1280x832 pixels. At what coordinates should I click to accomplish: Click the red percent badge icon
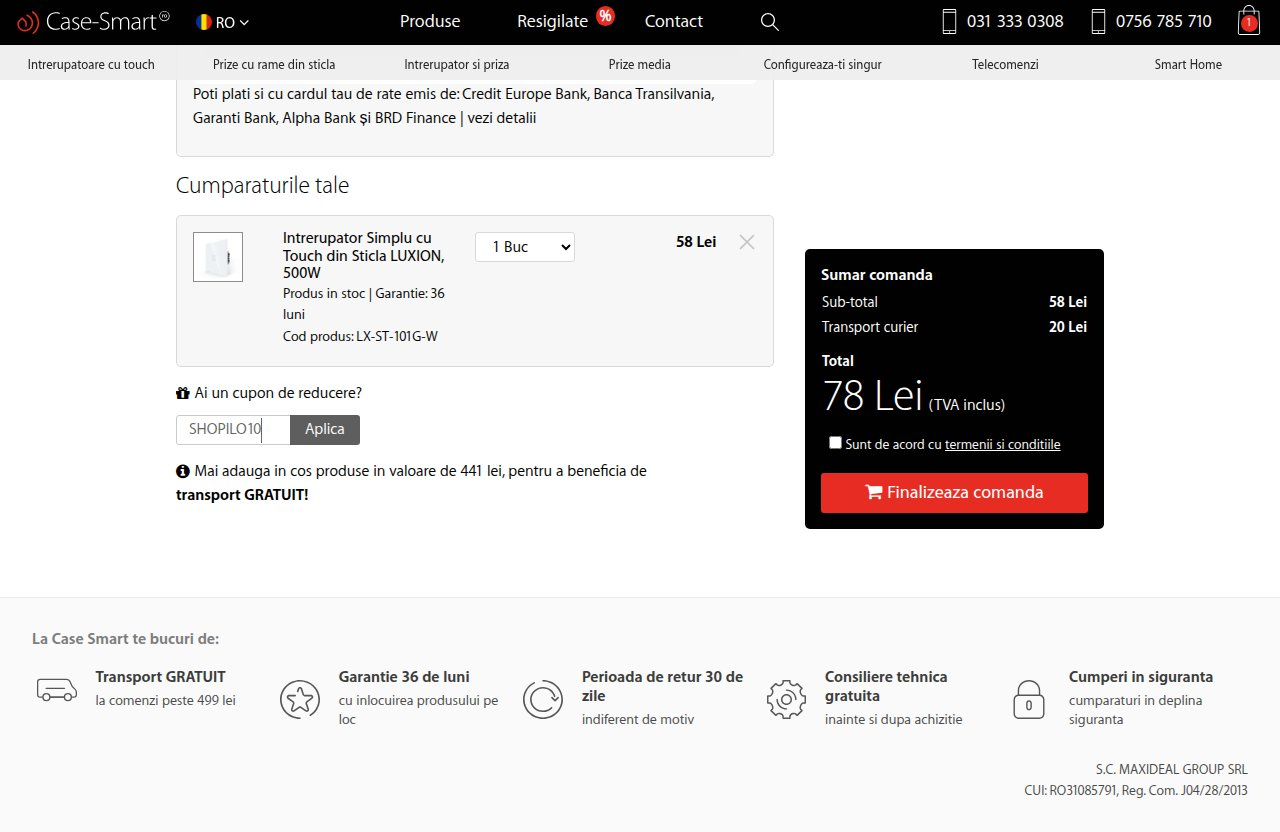605,15
